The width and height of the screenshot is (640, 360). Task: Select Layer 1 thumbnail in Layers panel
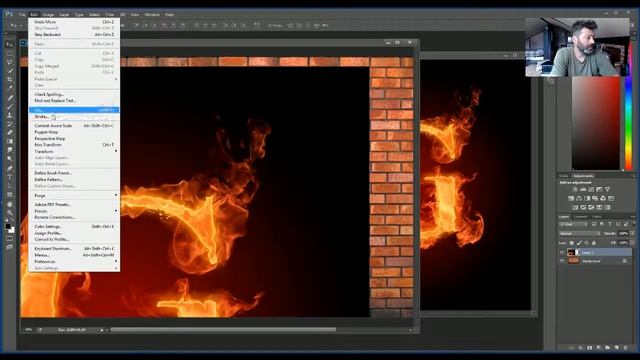(x=571, y=252)
